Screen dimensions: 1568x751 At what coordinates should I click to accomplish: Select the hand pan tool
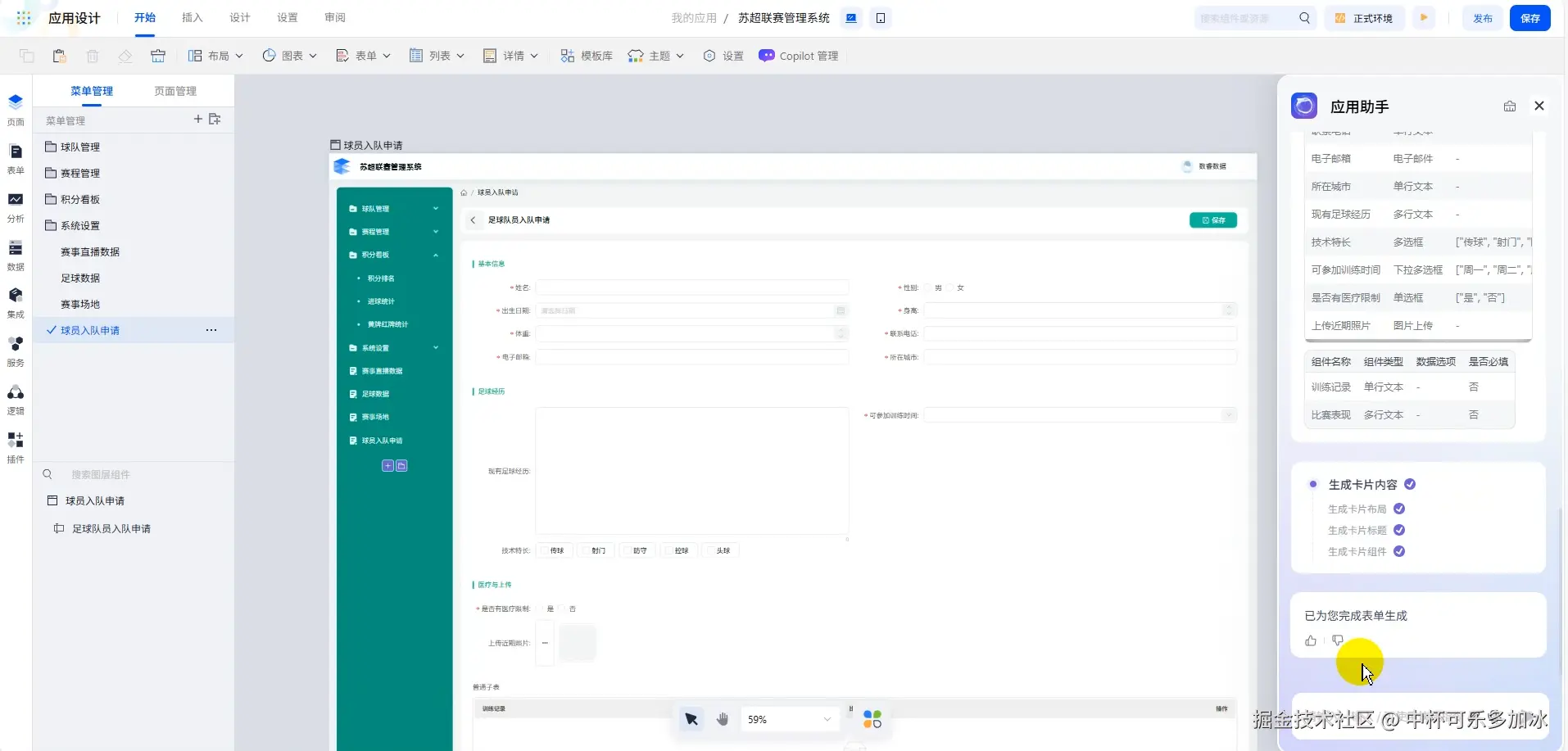(723, 719)
